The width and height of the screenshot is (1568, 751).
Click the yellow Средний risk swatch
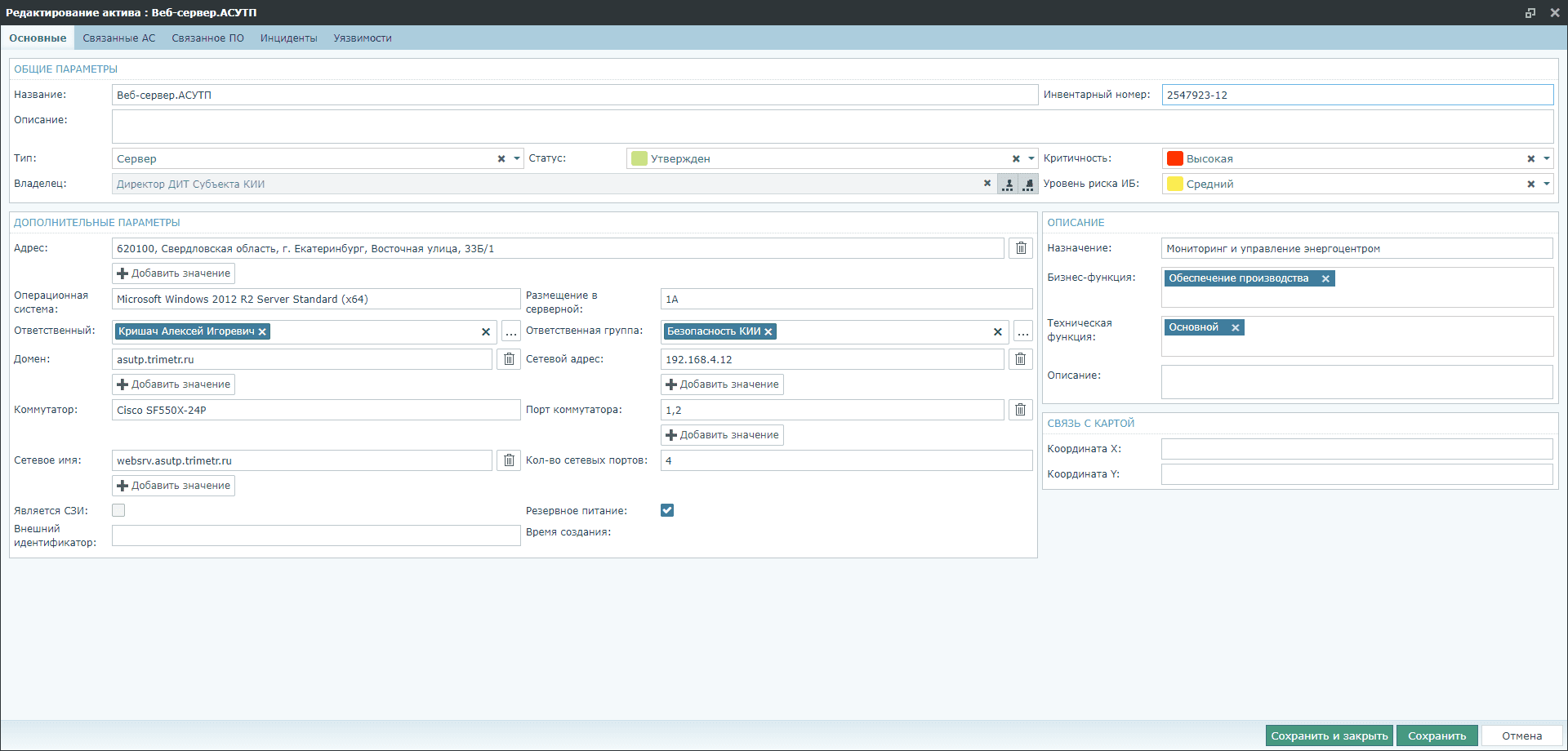1175,184
